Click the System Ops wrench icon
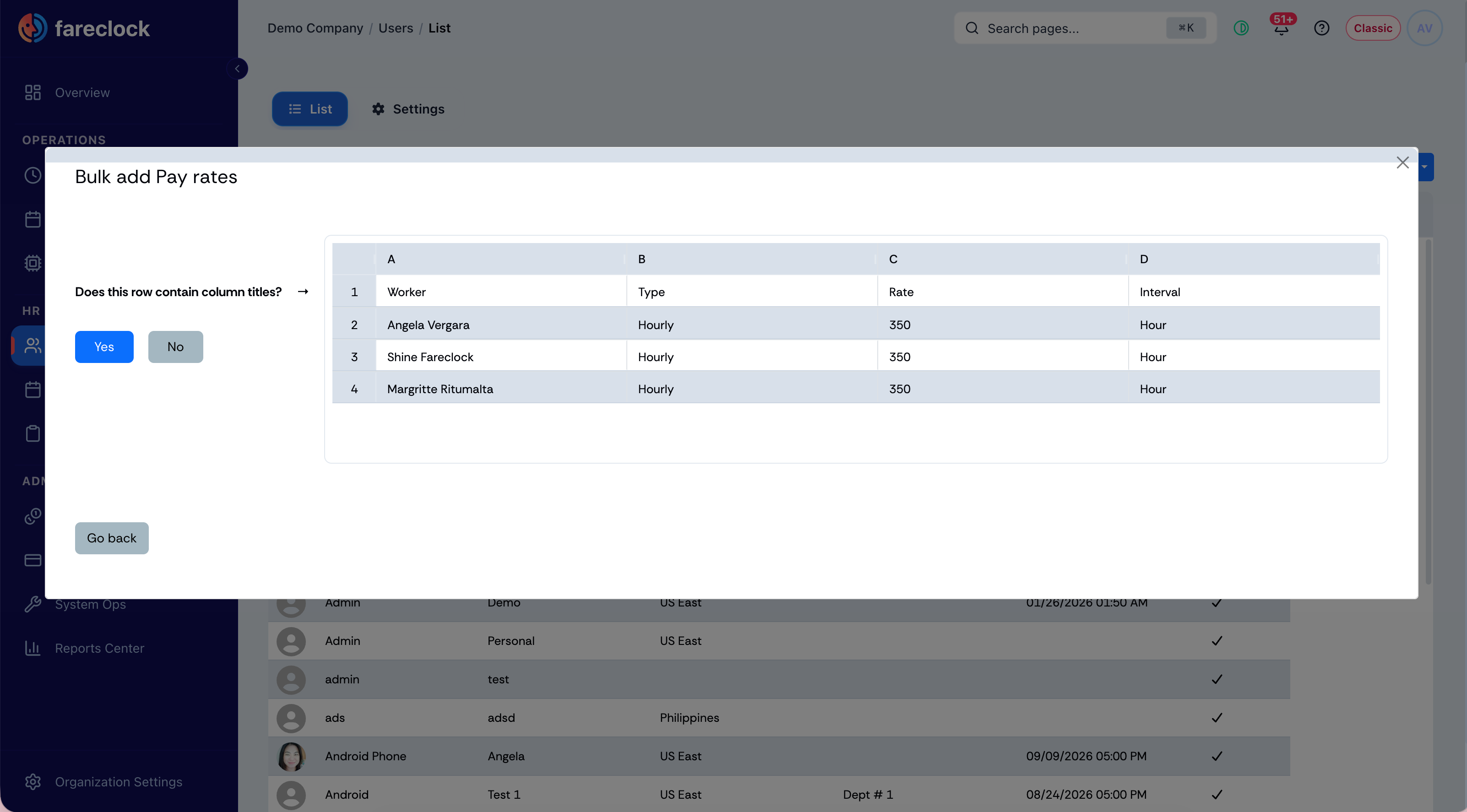This screenshot has width=1467, height=812. [33, 604]
